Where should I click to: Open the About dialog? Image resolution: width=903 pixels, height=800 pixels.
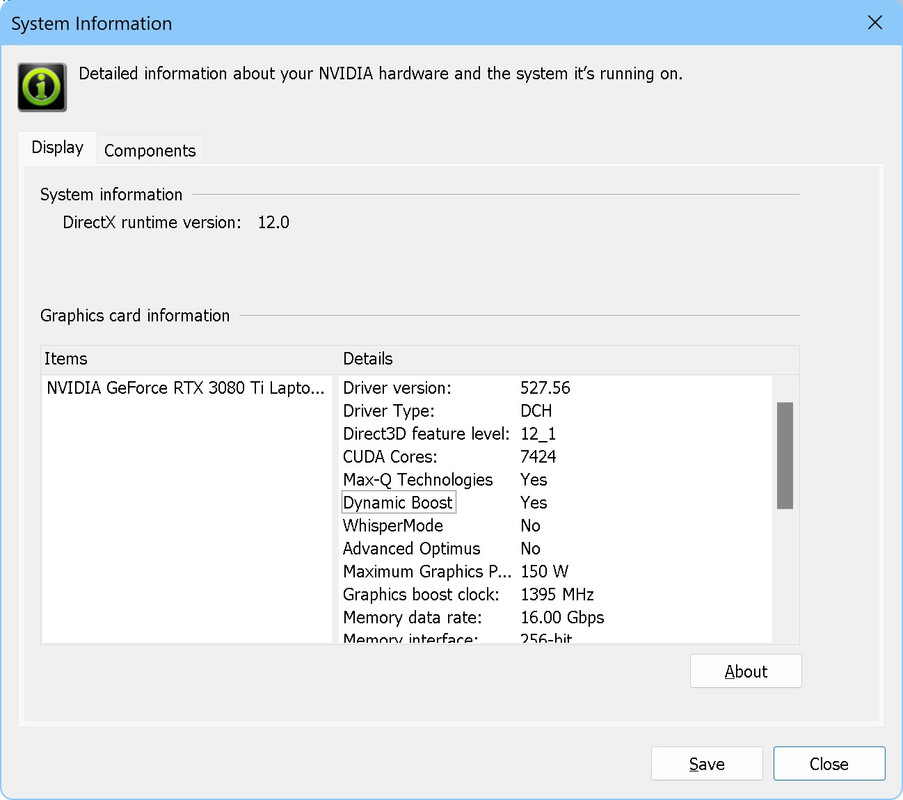point(746,671)
